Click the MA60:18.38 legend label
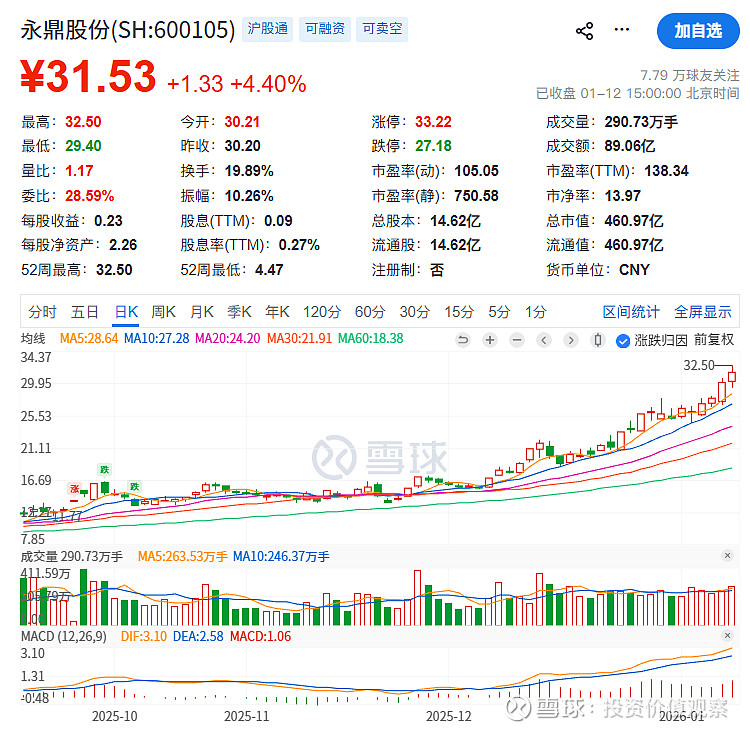The height and width of the screenshot is (731, 750). [371, 338]
